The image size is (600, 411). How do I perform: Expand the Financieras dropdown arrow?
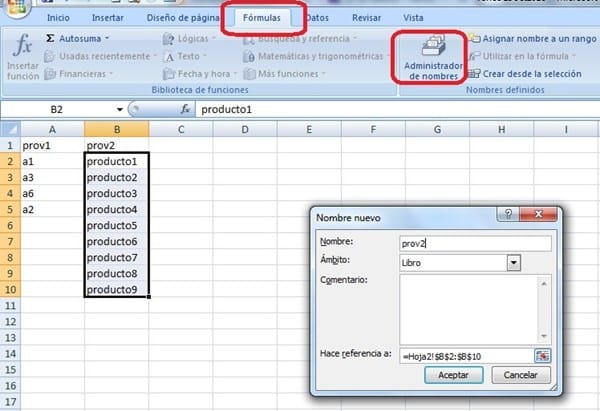click(x=111, y=73)
